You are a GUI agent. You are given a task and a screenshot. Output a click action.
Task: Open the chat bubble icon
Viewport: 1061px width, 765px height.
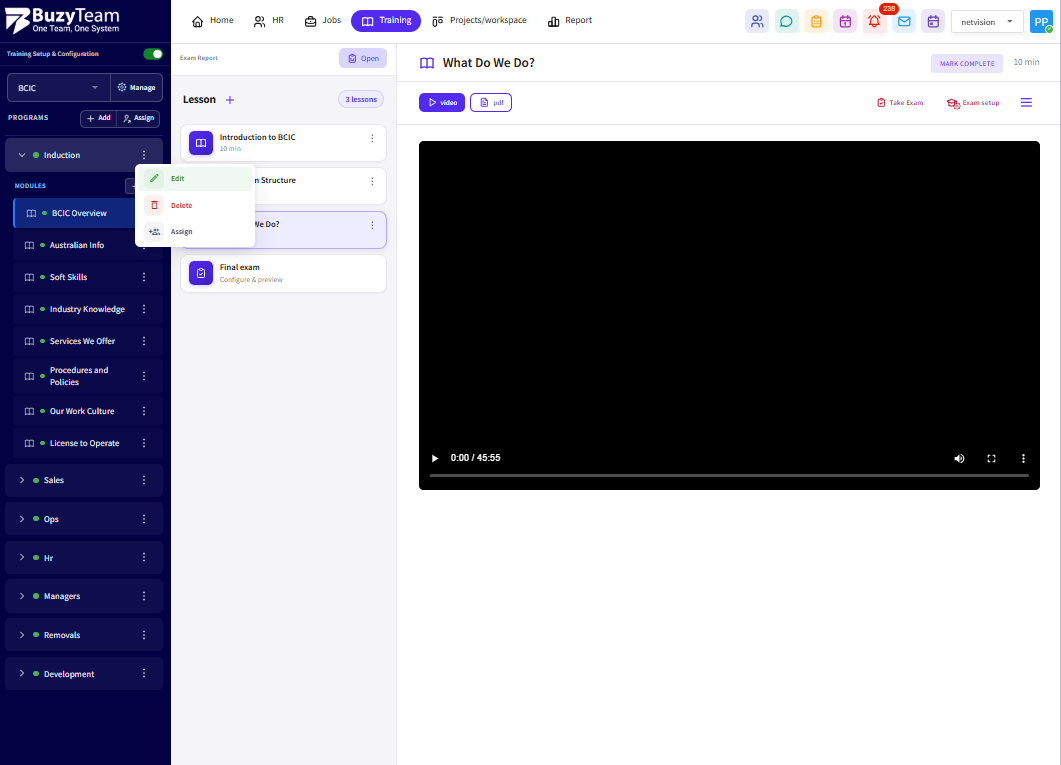pyautogui.click(x=786, y=22)
